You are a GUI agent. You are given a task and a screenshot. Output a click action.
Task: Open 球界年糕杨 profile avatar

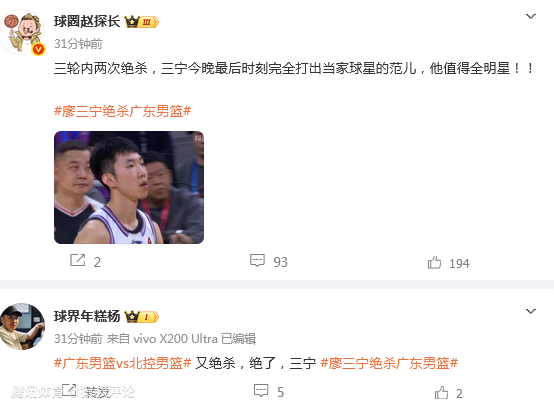tap(22, 326)
